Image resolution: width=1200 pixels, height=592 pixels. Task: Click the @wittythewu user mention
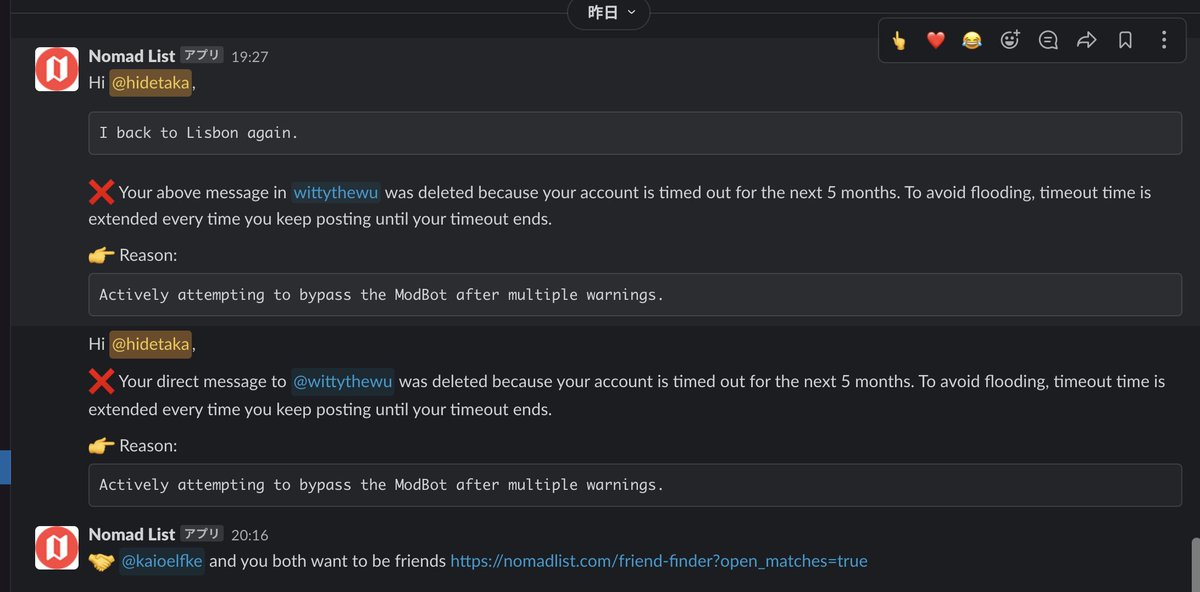[x=342, y=381]
